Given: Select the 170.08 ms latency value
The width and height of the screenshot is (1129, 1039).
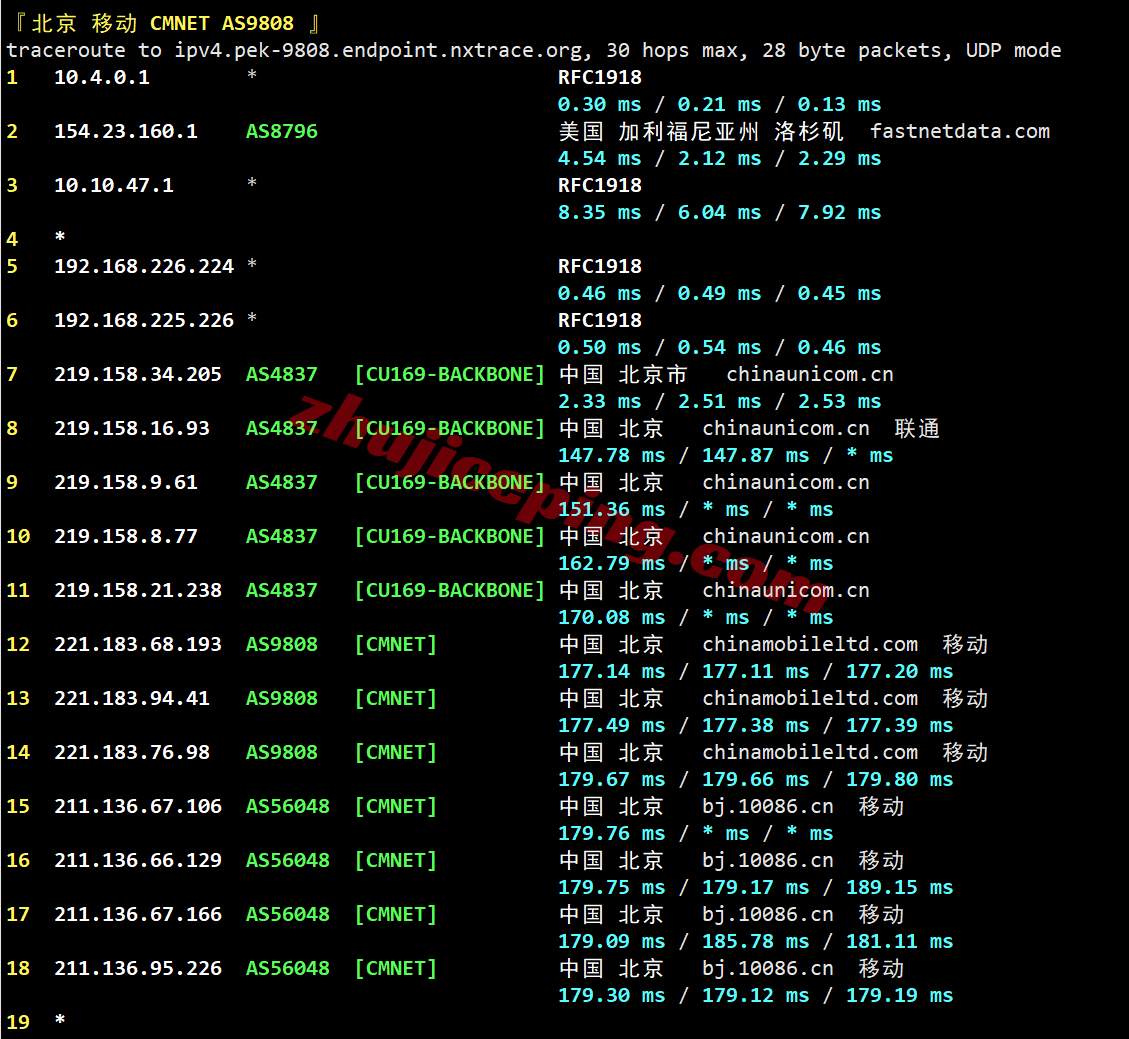Looking at the screenshot, I should (612, 618).
